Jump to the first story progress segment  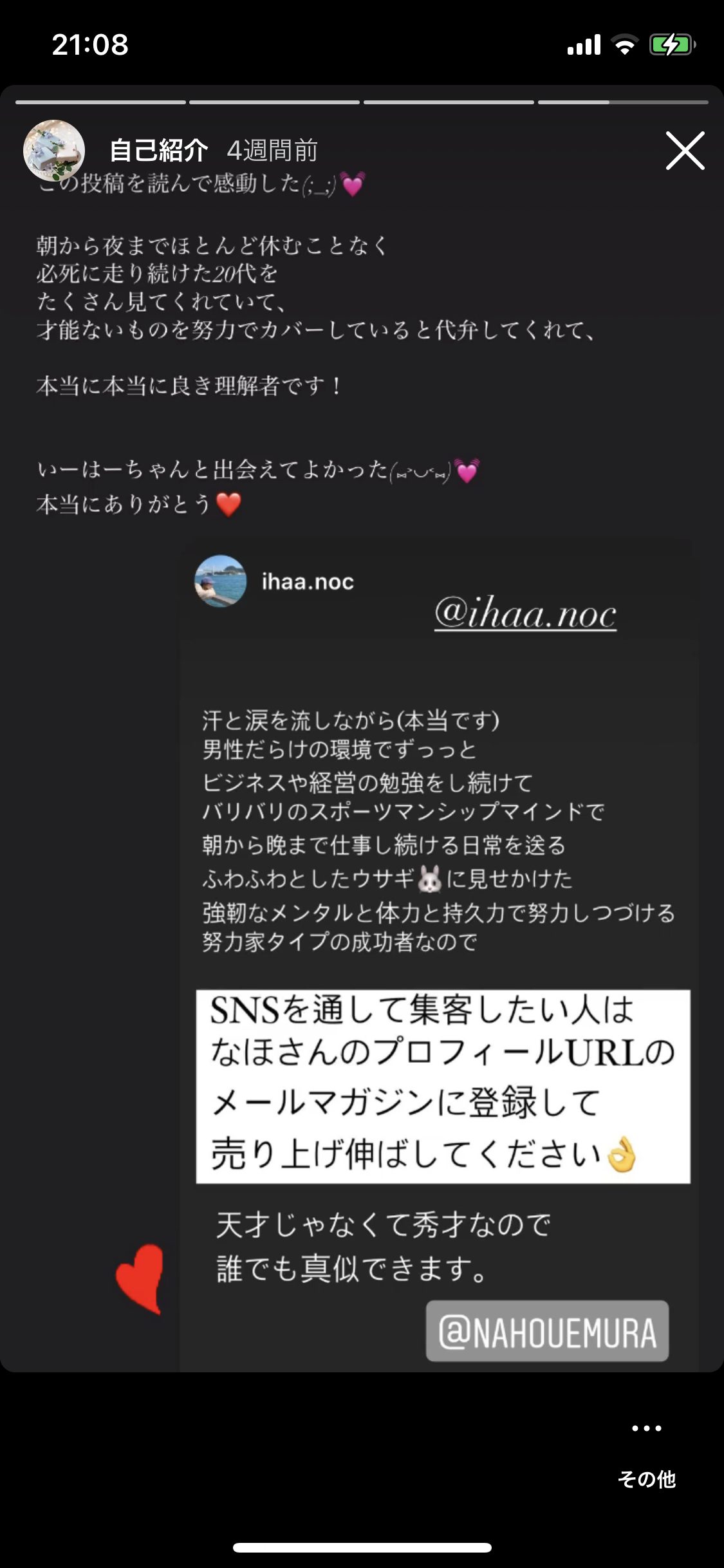click(100, 102)
